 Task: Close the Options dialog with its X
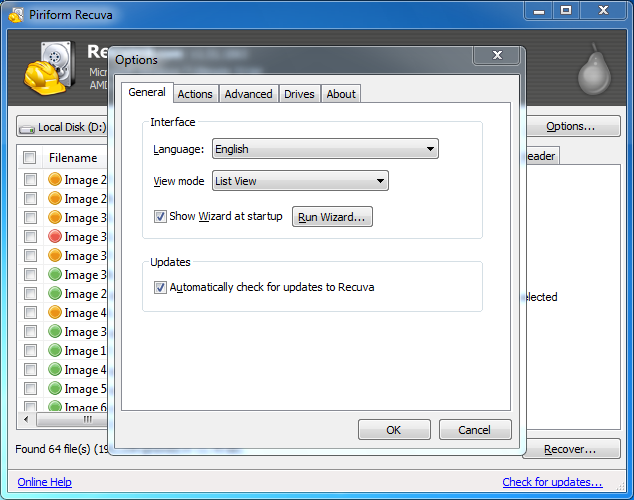pyautogui.click(x=497, y=55)
